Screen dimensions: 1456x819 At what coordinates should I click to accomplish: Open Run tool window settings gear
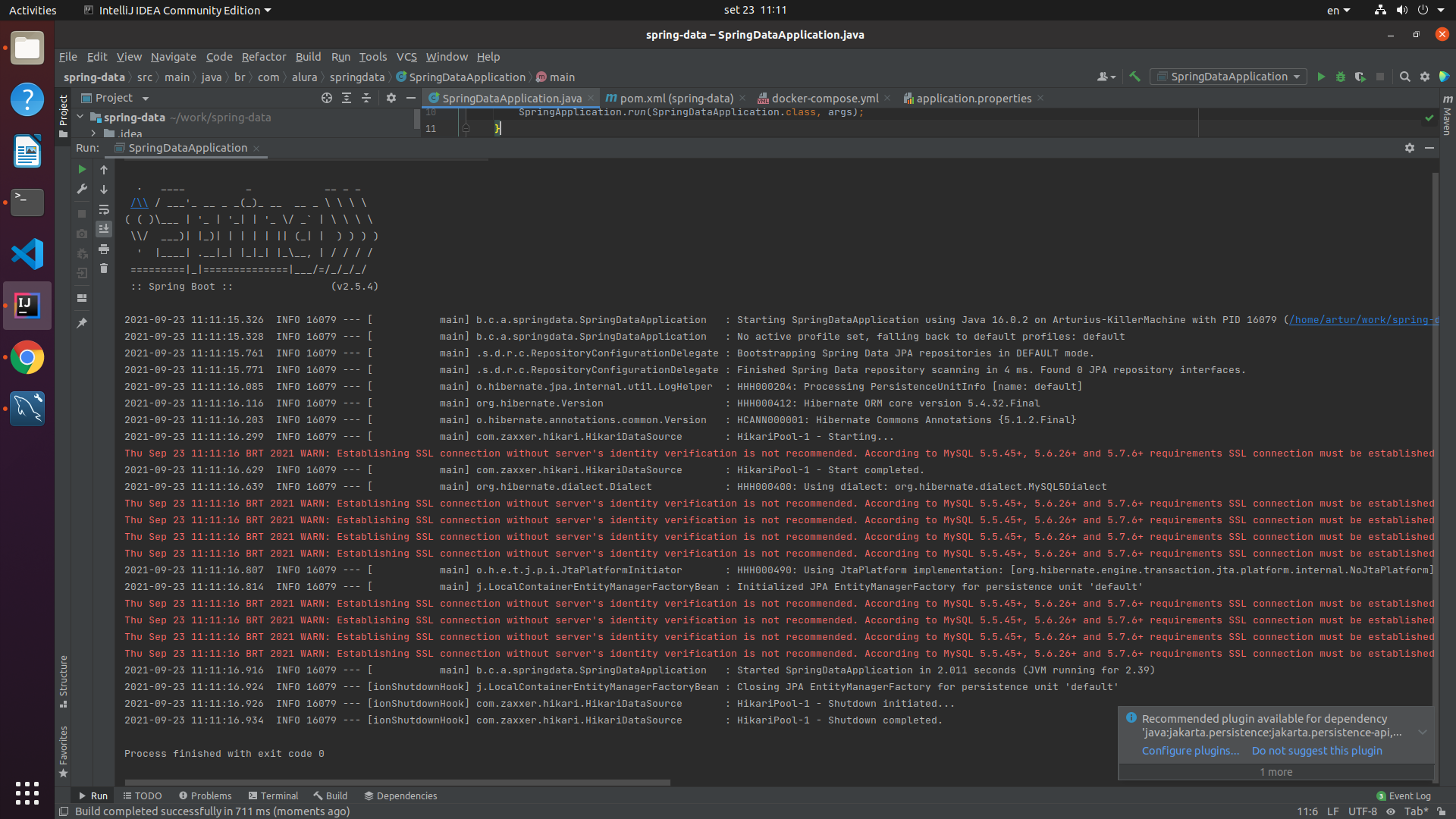[1410, 148]
